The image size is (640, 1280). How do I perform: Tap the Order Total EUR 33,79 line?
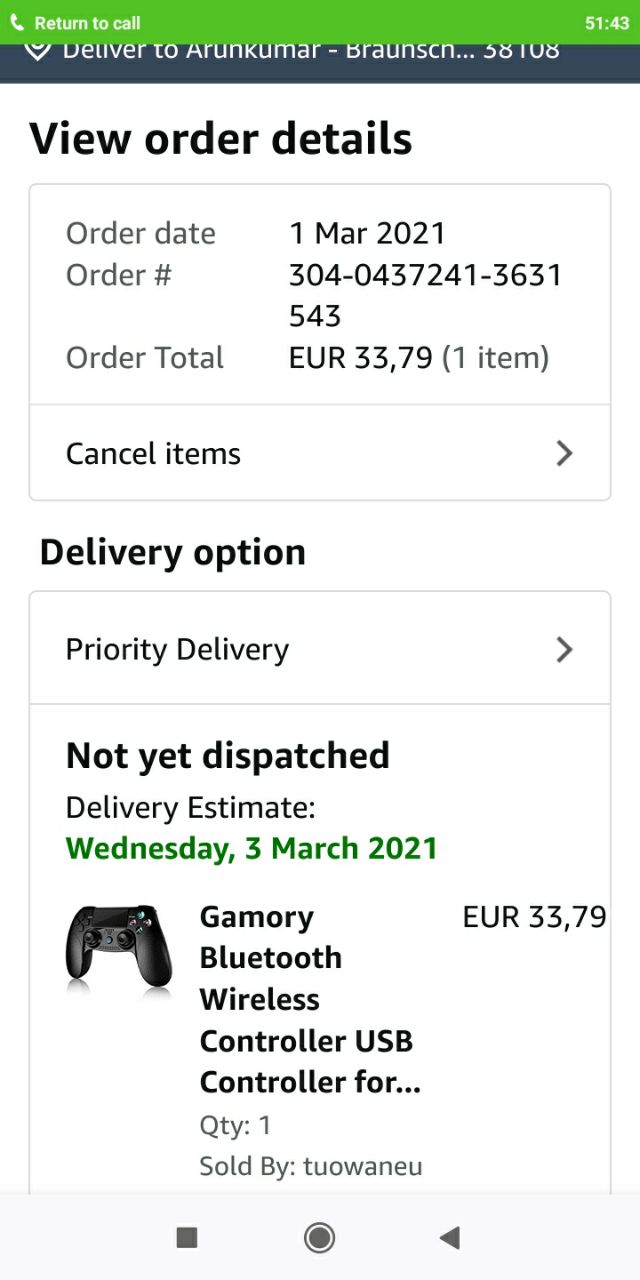pos(308,357)
